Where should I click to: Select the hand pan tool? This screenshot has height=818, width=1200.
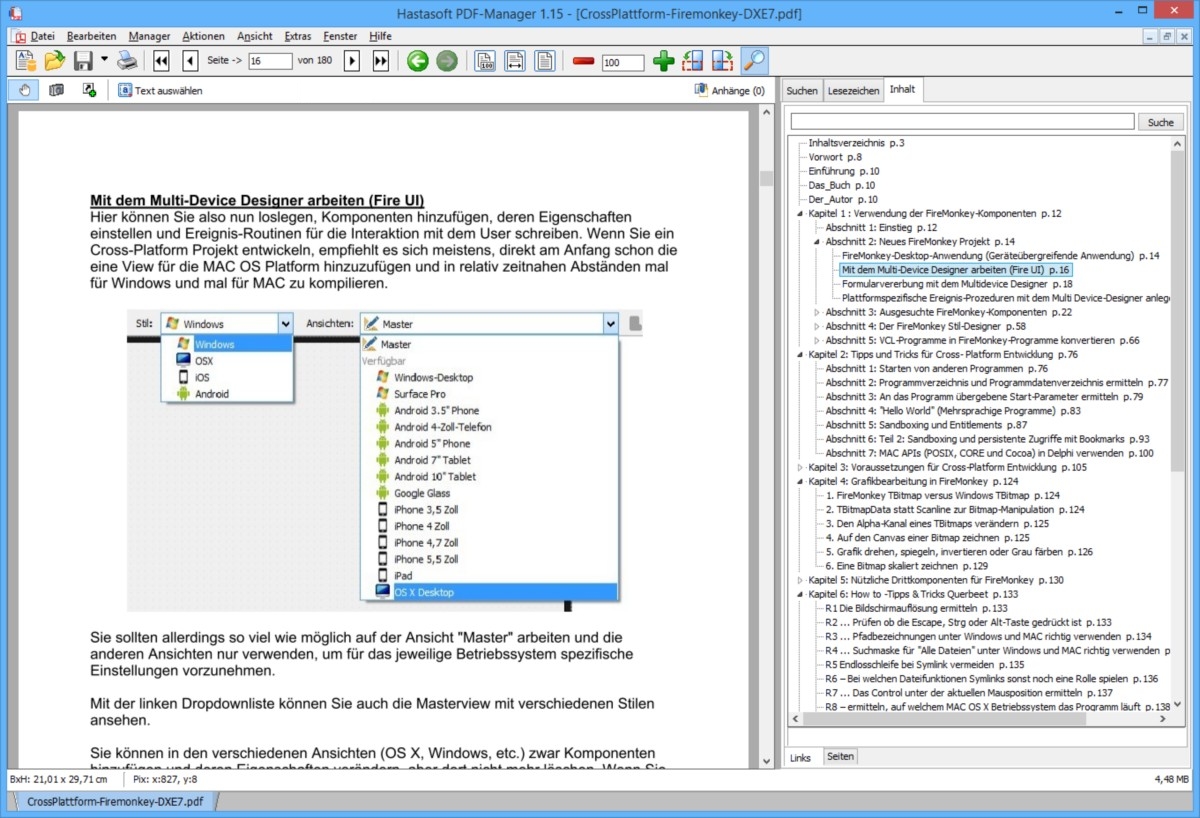pos(24,90)
